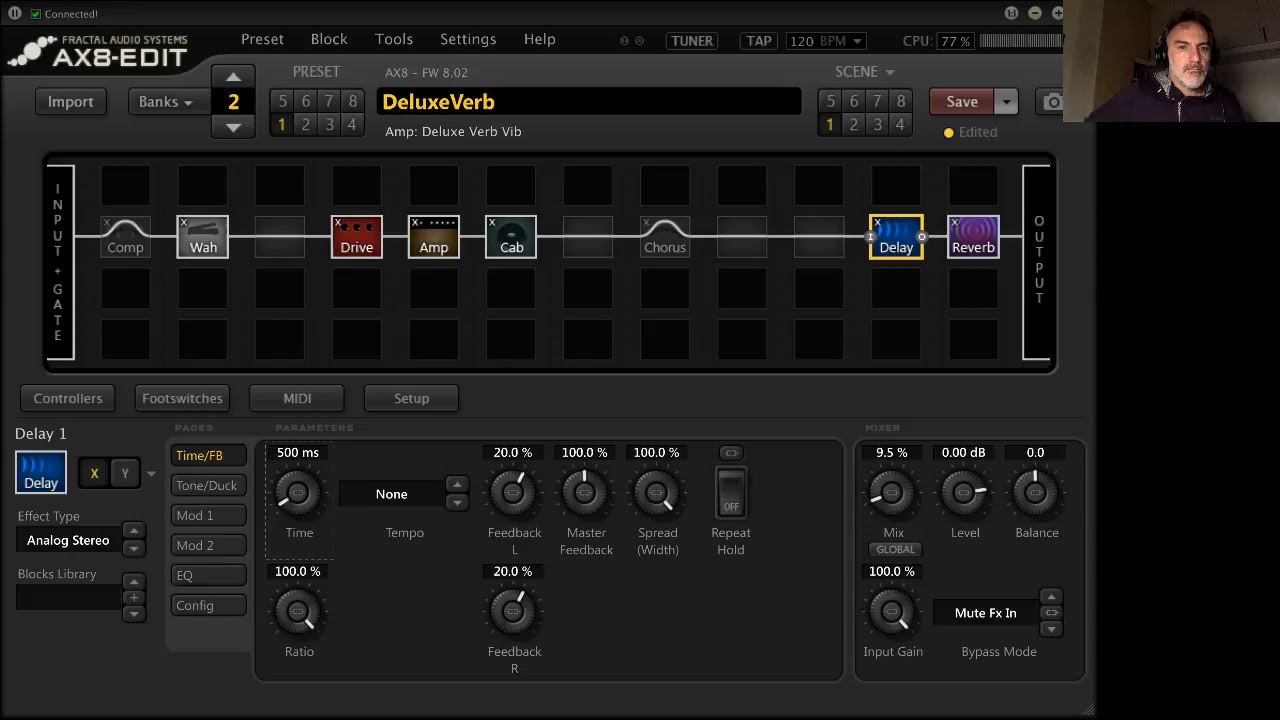Open the Tools menu
Viewport: 1280px width, 720px height.
(x=394, y=39)
